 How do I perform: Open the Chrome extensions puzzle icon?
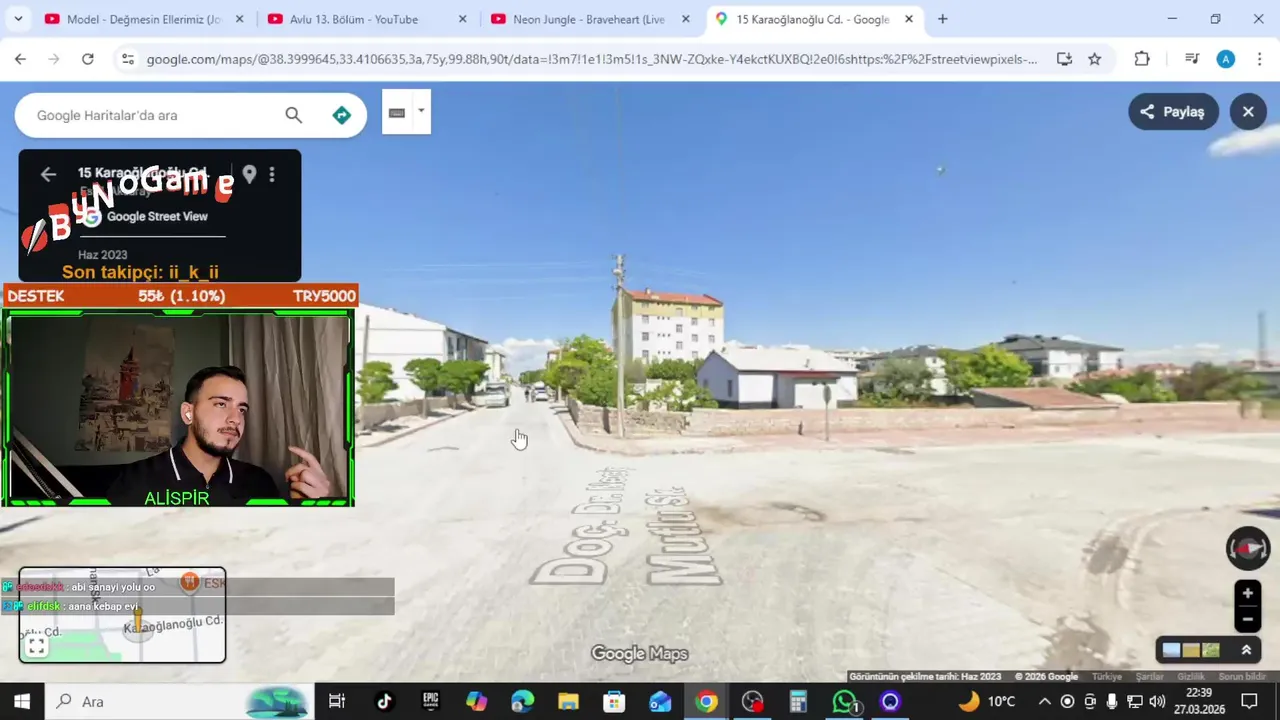[1142, 59]
